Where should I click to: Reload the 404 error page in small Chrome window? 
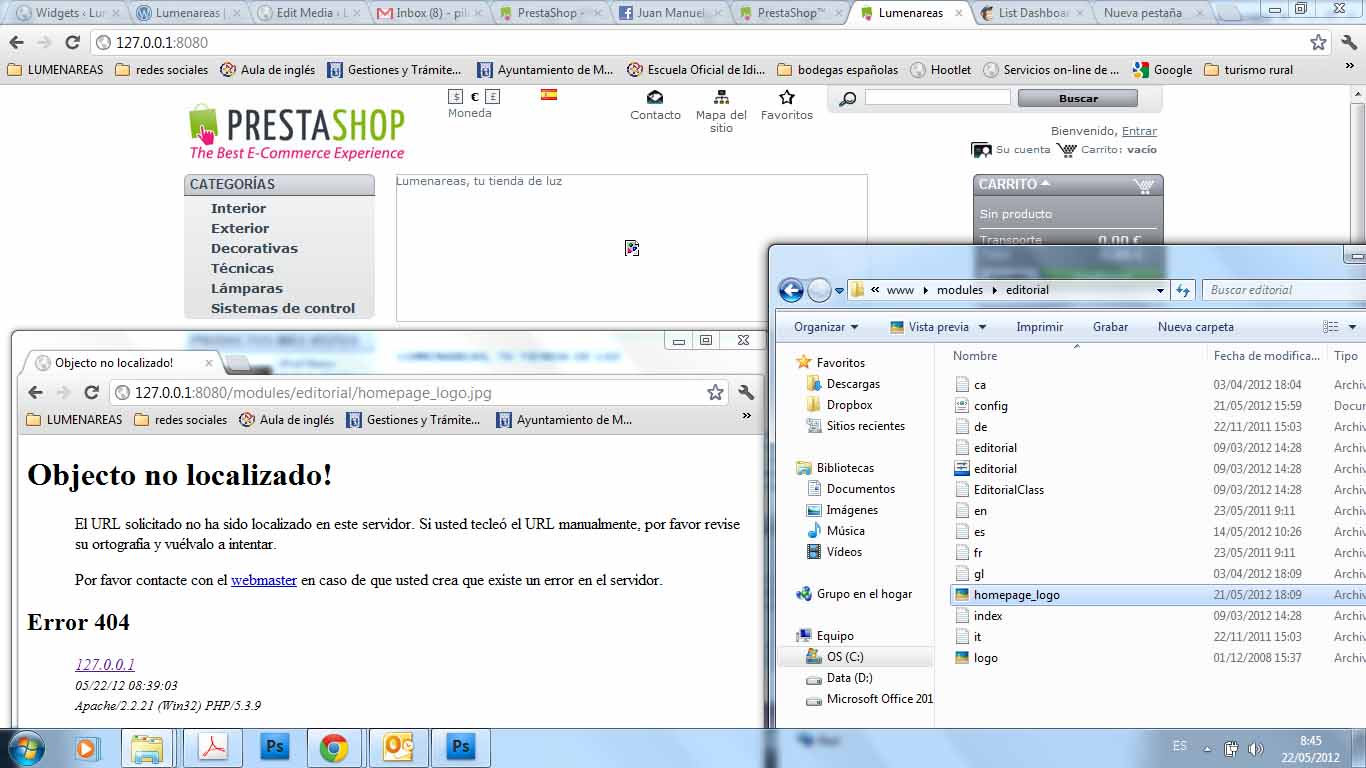[x=91, y=393]
